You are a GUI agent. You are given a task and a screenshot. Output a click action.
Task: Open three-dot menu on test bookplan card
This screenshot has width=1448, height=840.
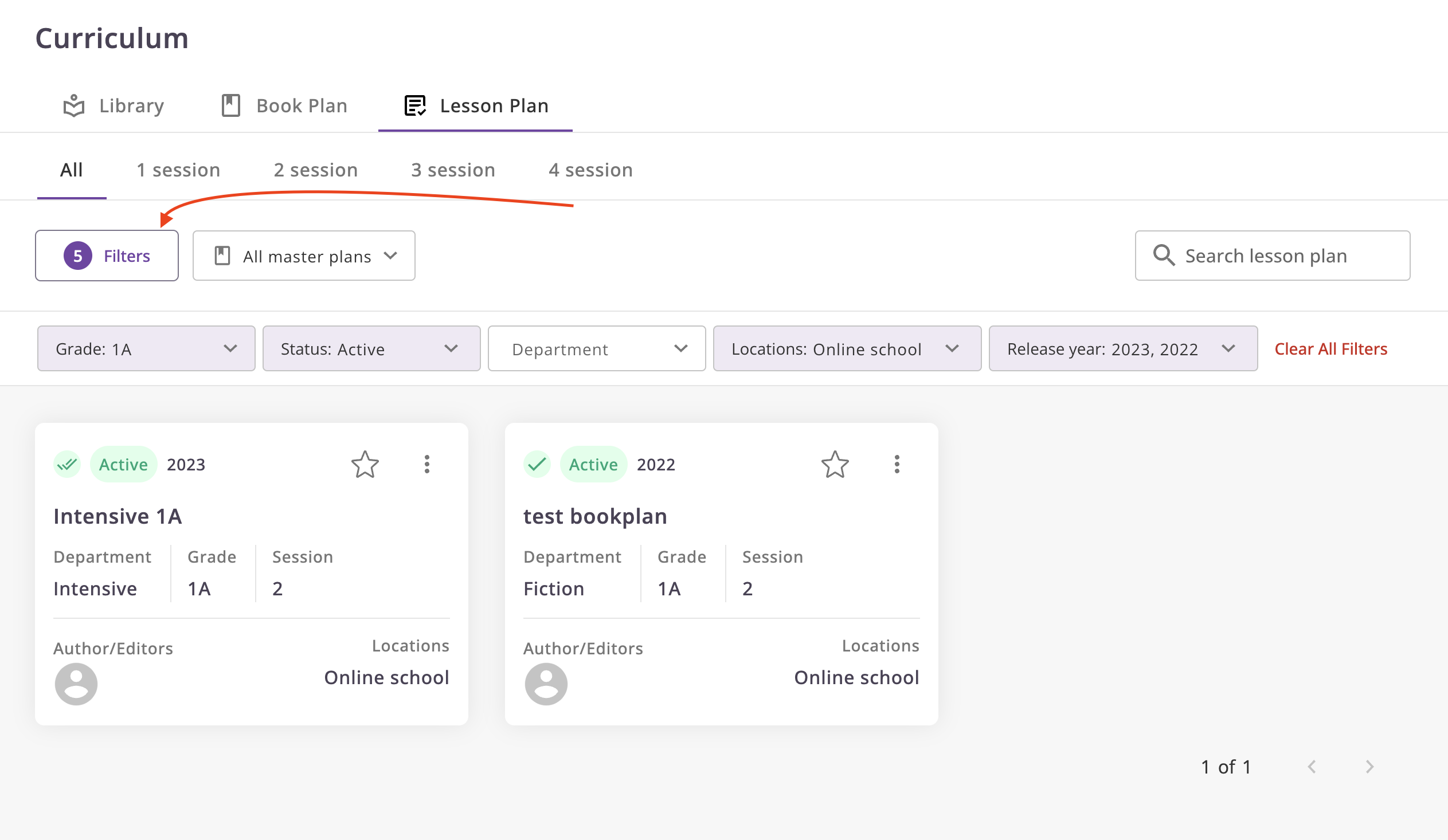pos(897,464)
